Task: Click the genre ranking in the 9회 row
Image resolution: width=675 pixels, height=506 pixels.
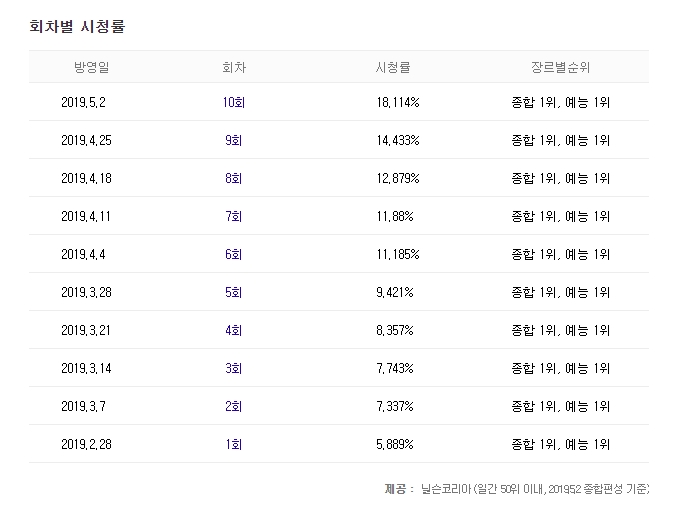Action: 560,140
